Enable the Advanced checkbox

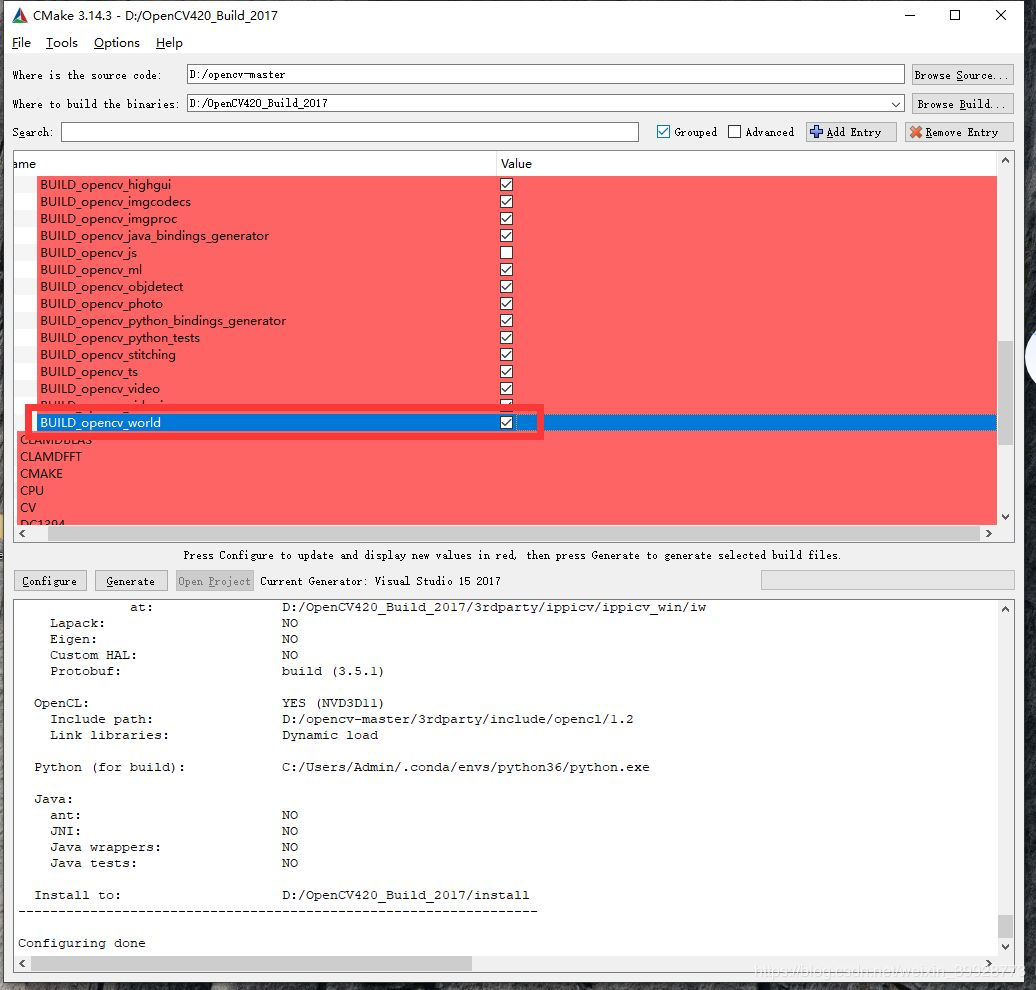pos(734,132)
